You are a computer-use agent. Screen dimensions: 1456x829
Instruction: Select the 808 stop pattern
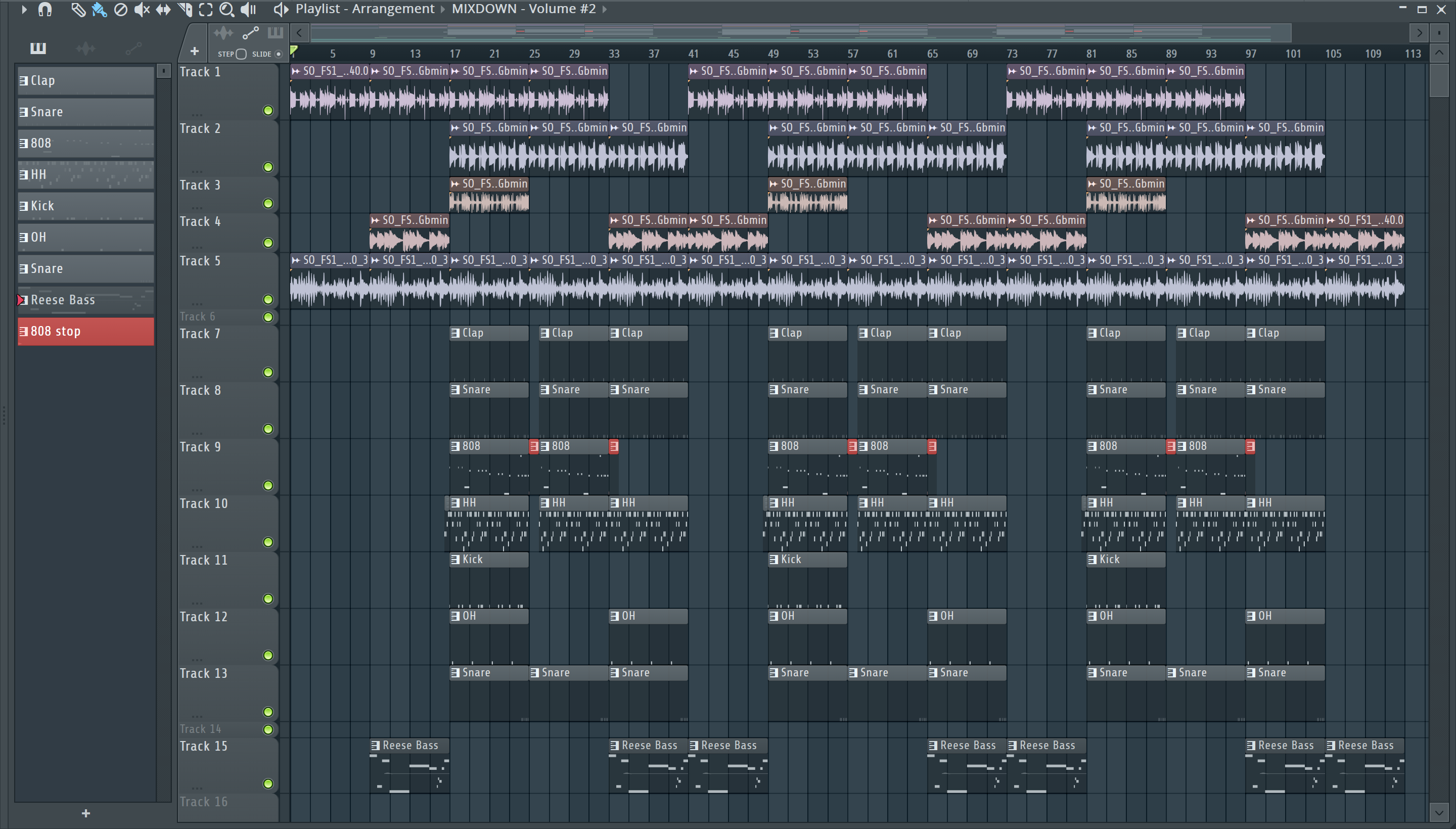[x=86, y=332]
